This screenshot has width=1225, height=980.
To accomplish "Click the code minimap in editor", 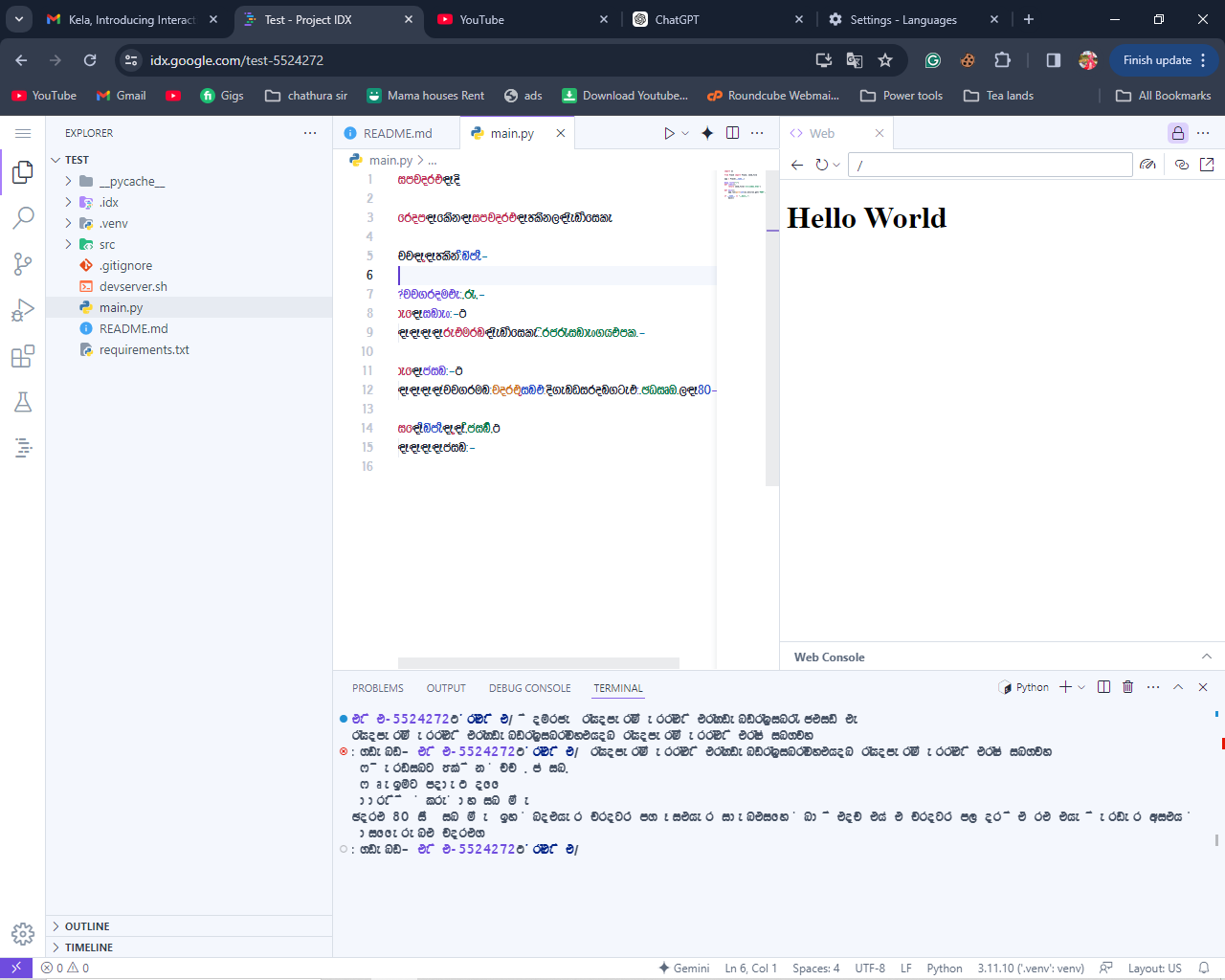I will click(x=743, y=184).
